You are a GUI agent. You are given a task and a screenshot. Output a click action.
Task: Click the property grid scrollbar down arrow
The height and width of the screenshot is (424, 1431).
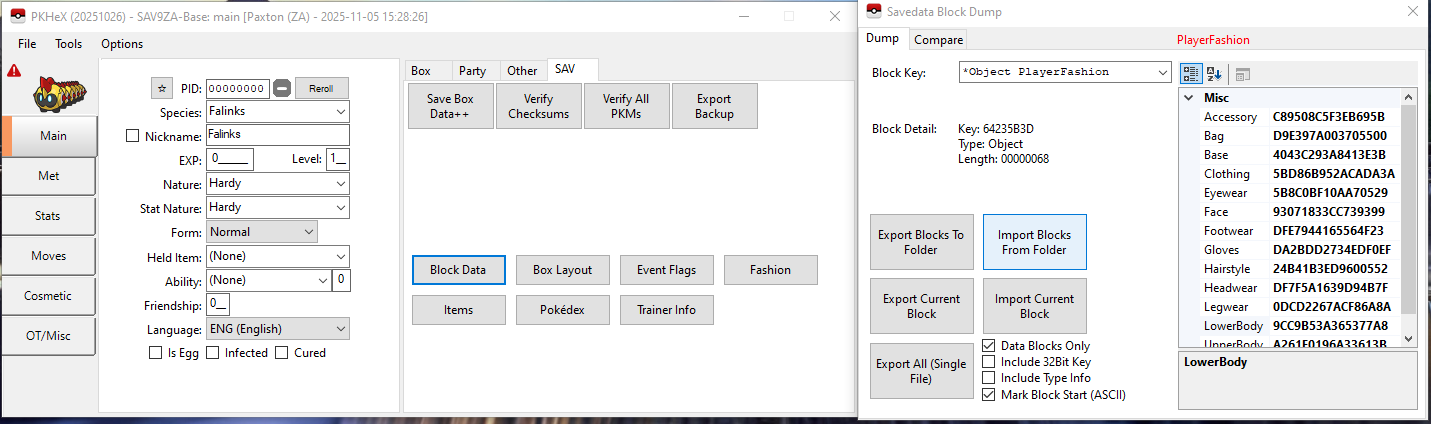pyautogui.click(x=1409, y=339)
